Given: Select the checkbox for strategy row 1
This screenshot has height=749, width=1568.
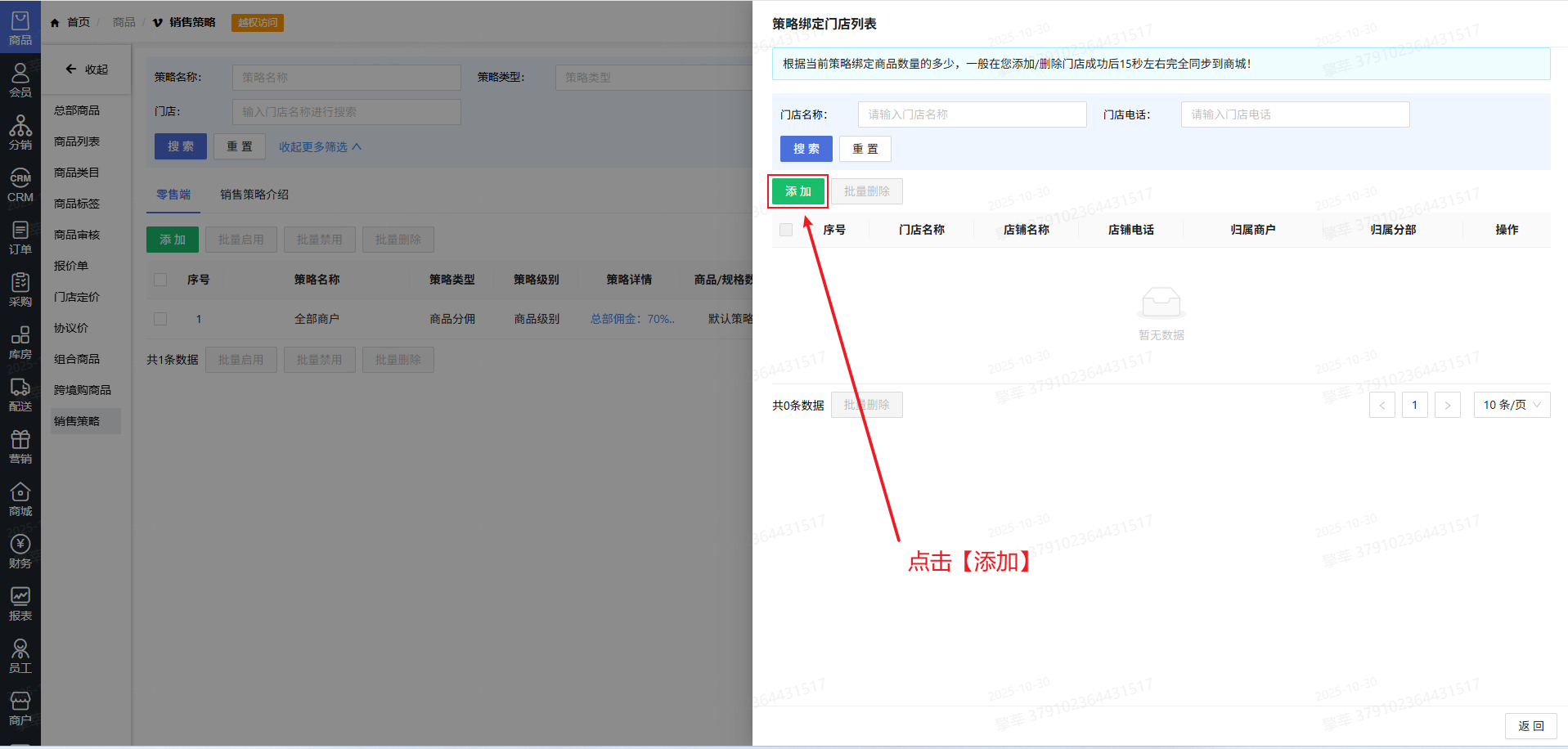Looking at the screenshot, I should 160,319.
